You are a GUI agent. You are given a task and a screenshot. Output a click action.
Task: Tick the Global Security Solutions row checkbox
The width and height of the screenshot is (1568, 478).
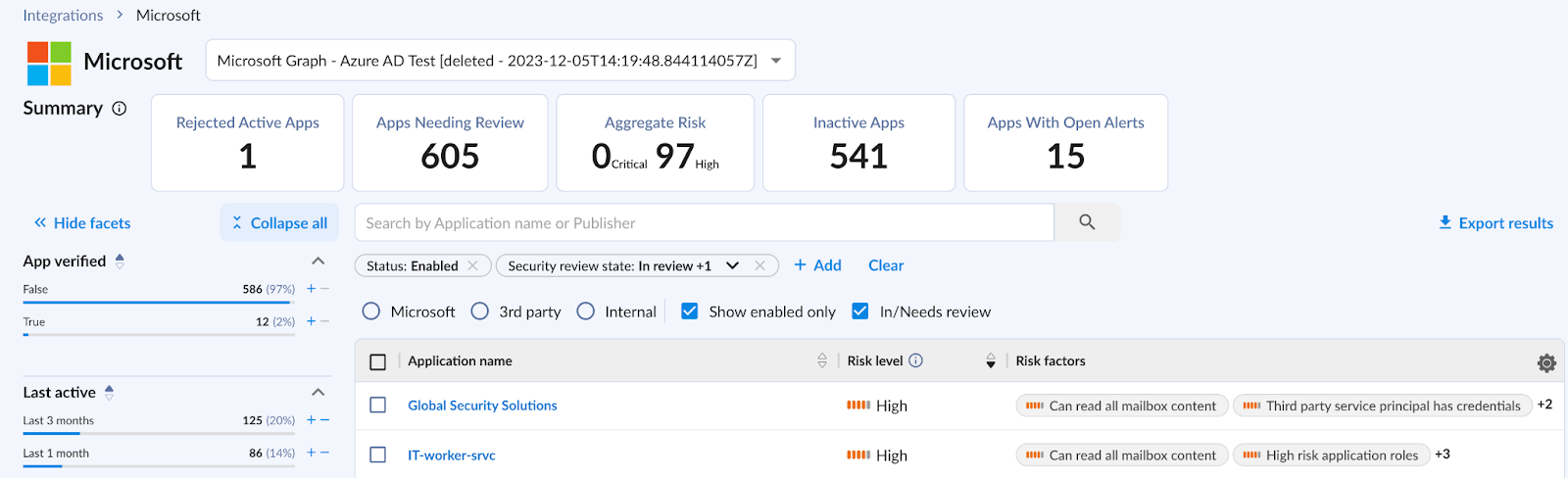point(377,405)
